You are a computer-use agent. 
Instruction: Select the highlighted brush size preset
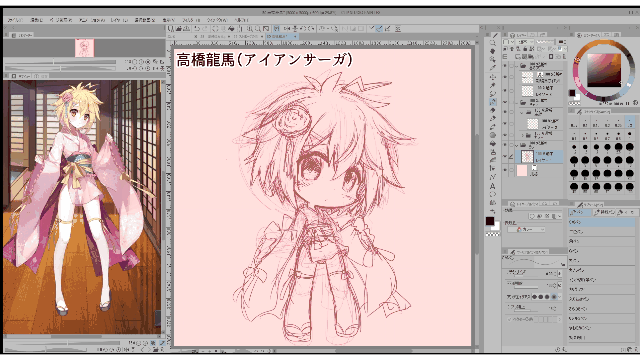(629, 122)
